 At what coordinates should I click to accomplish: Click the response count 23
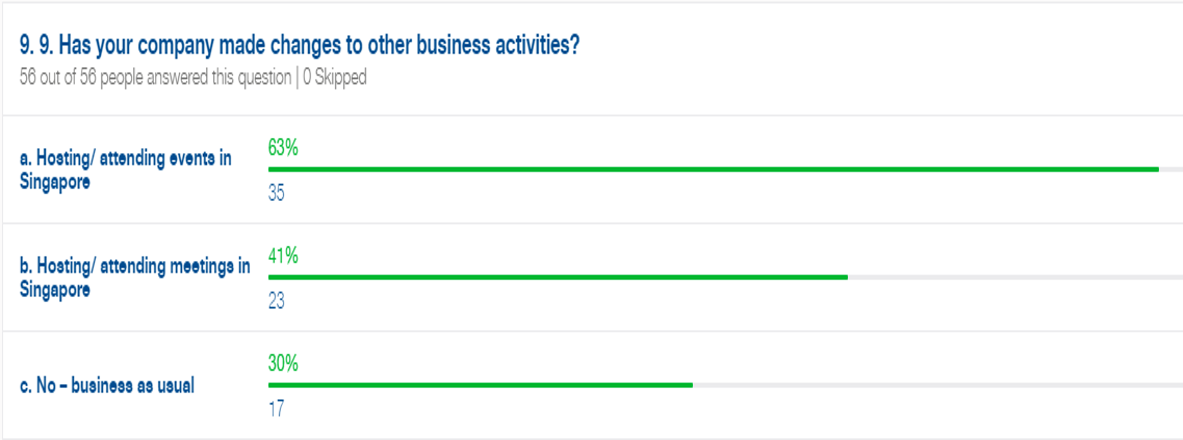coord(276,302)
